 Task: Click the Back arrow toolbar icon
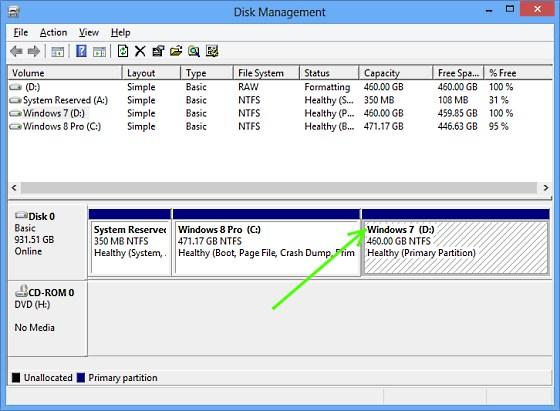[x=16, y=51]
